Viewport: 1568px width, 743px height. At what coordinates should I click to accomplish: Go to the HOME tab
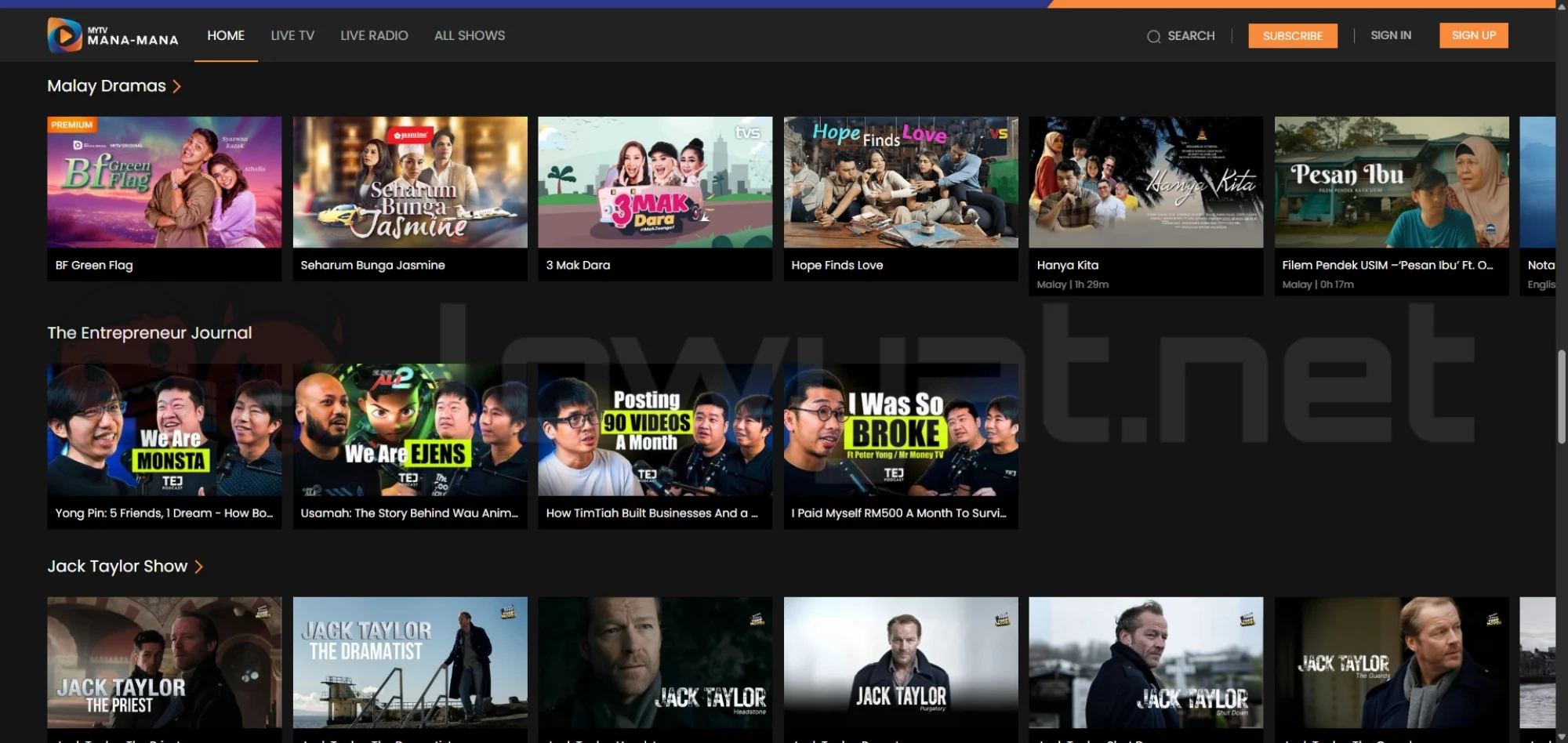(226, 35)
